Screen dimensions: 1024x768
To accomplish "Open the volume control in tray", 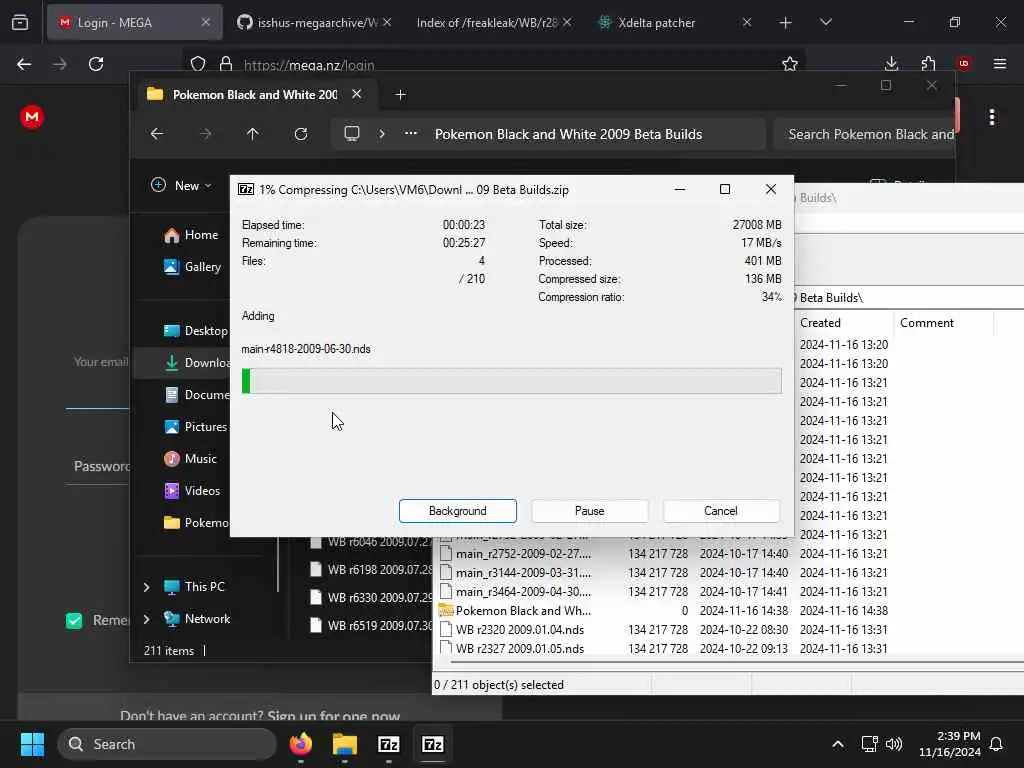I will [894, 744].
